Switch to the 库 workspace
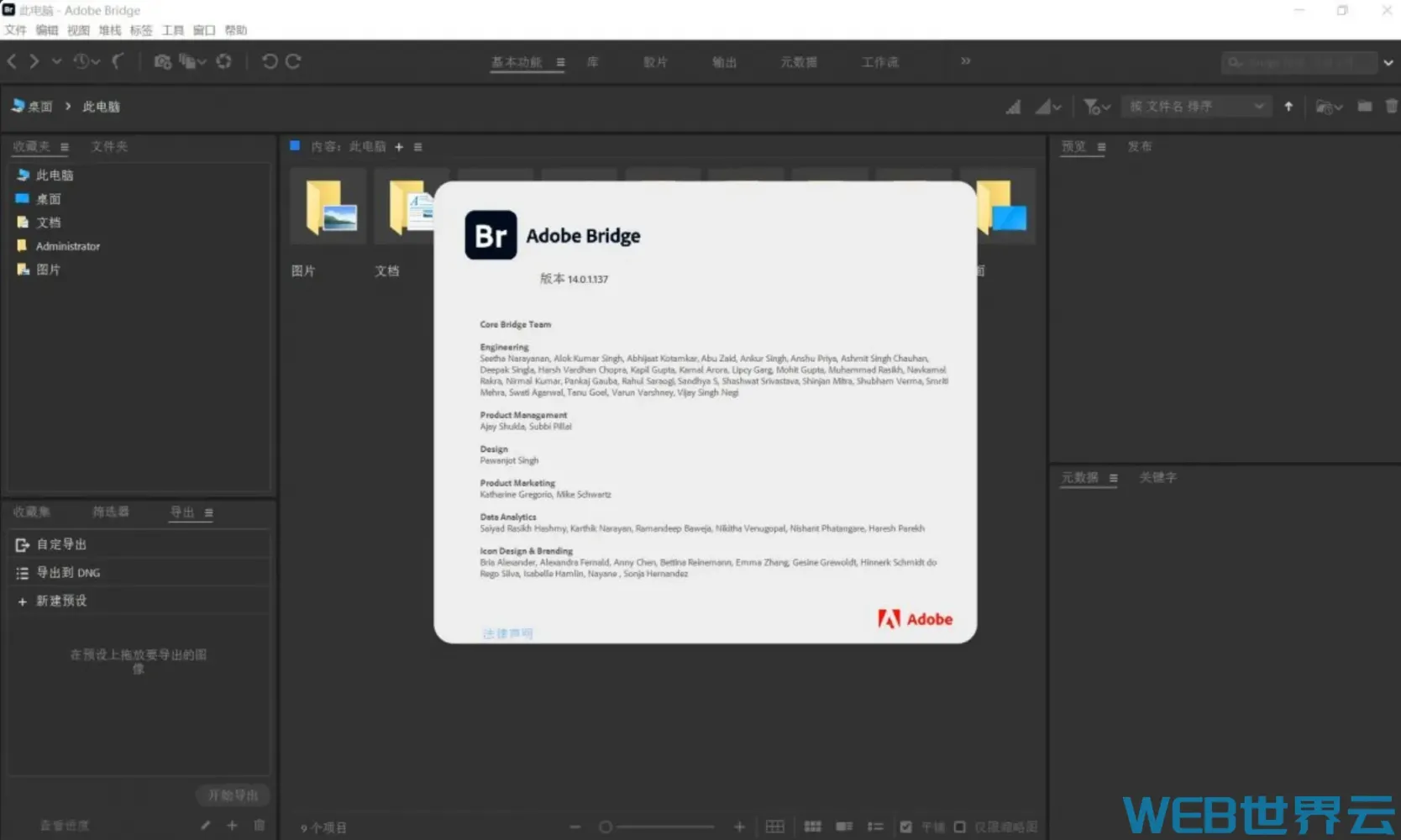The height and width of the screenshot is (840, 1401). (593, 62)
